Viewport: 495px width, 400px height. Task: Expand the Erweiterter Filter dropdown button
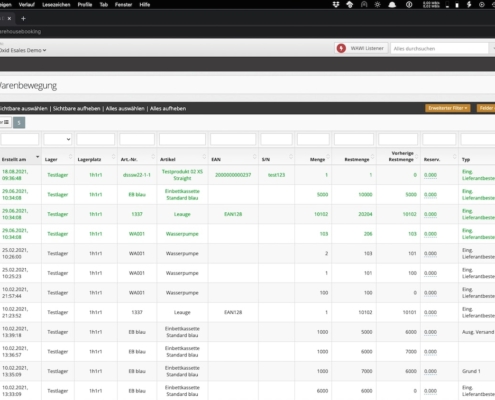(x=448, y=108)
